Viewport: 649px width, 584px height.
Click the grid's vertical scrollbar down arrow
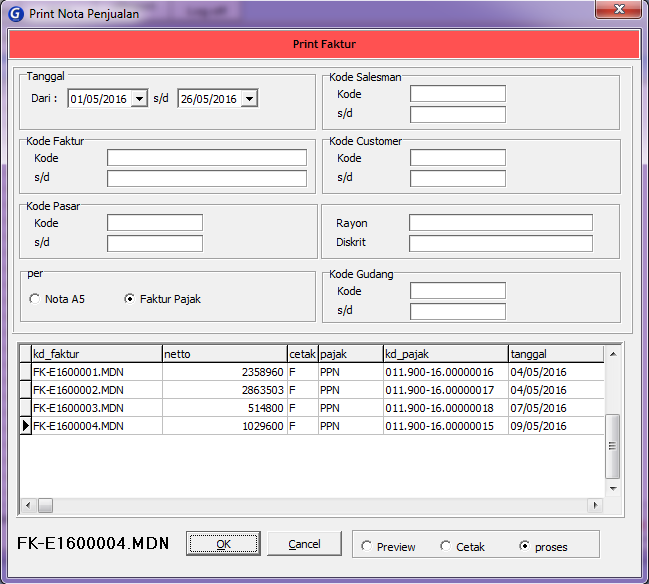pos(614,487)
